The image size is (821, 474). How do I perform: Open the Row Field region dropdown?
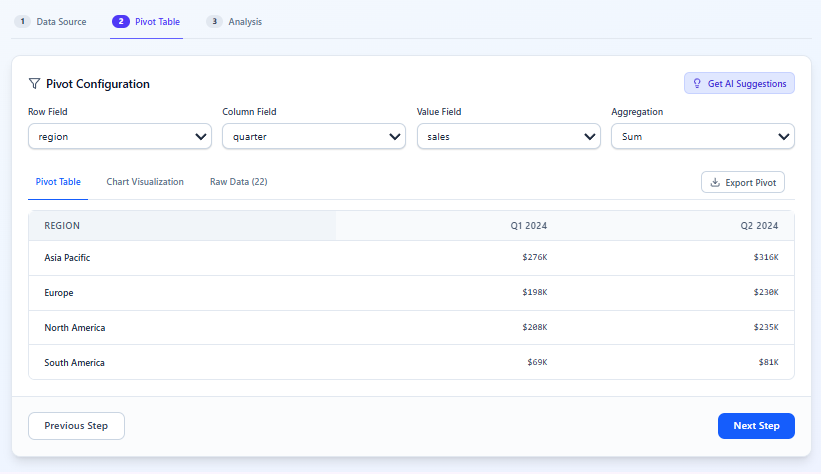pos(119,136)
